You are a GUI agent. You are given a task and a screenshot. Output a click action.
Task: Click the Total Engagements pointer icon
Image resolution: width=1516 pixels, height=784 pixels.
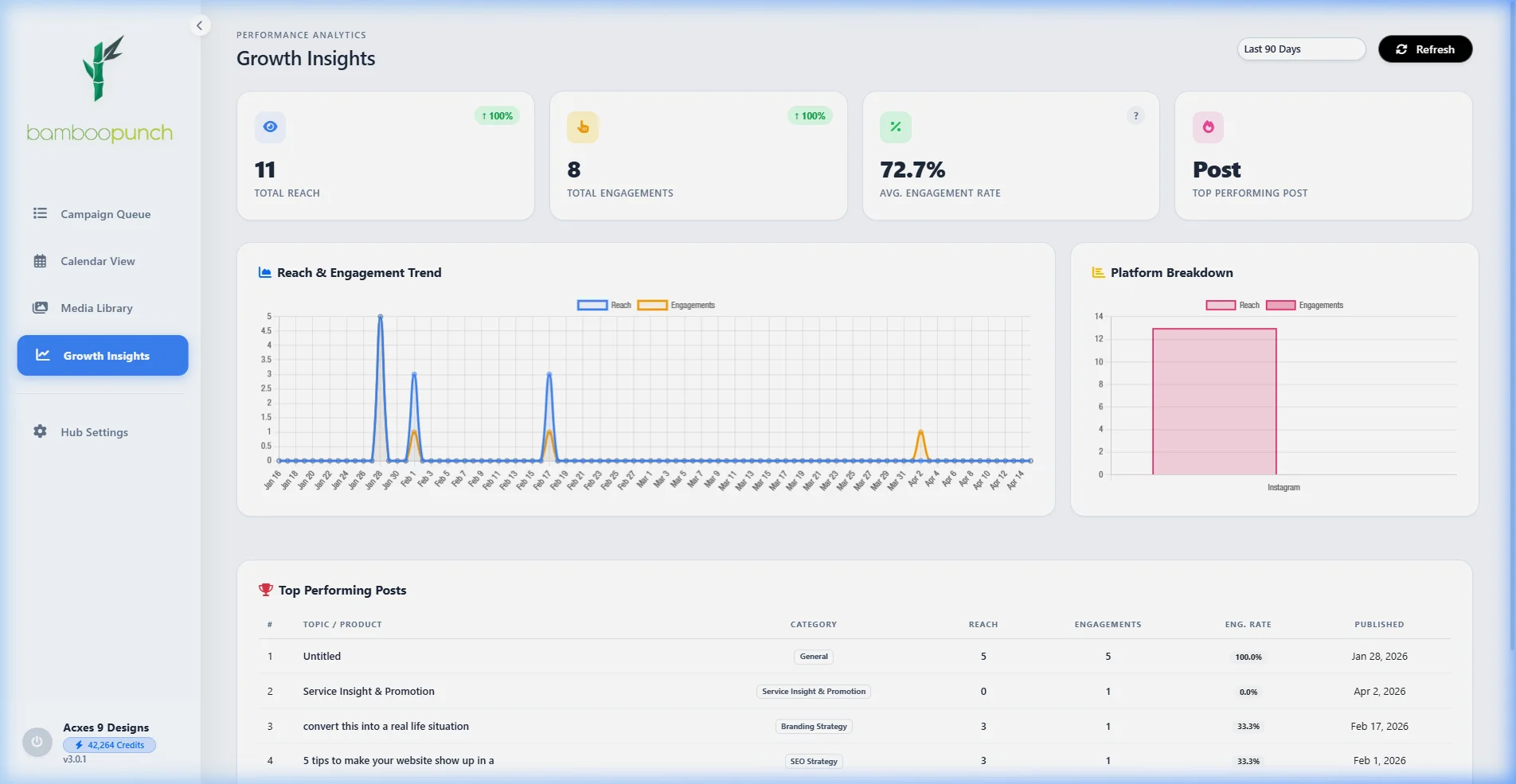coord(583,127)
